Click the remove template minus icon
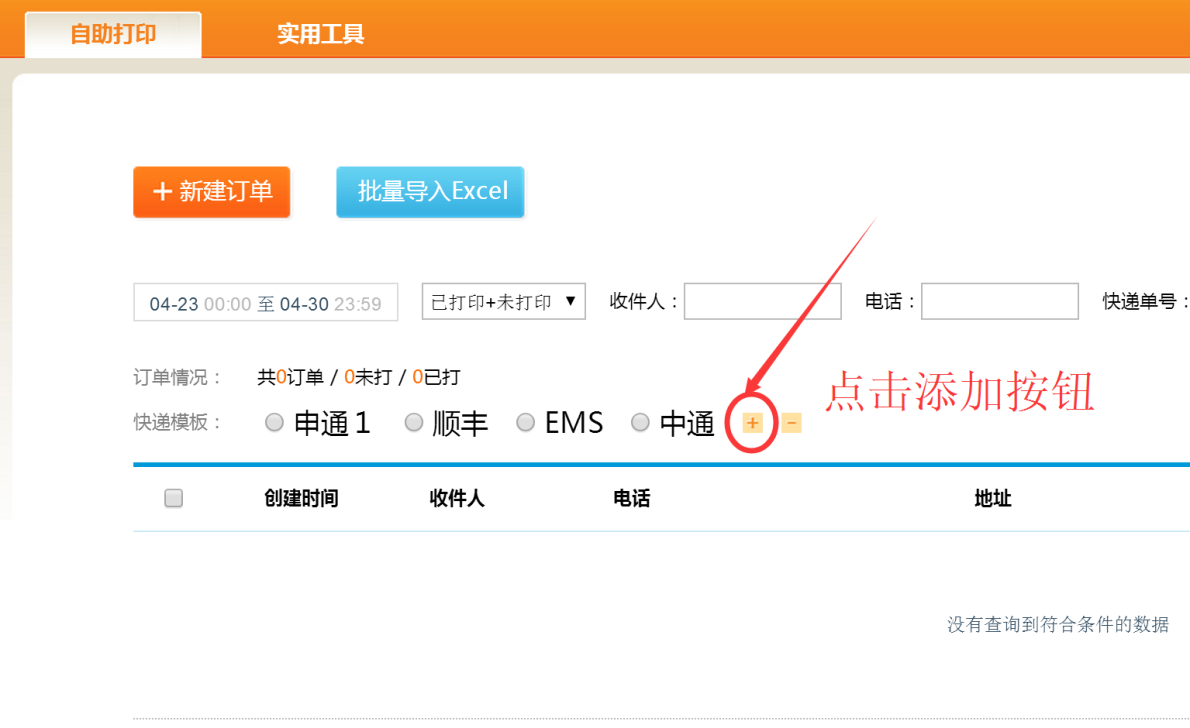The image size is (1190, 728). click(790, 422)
